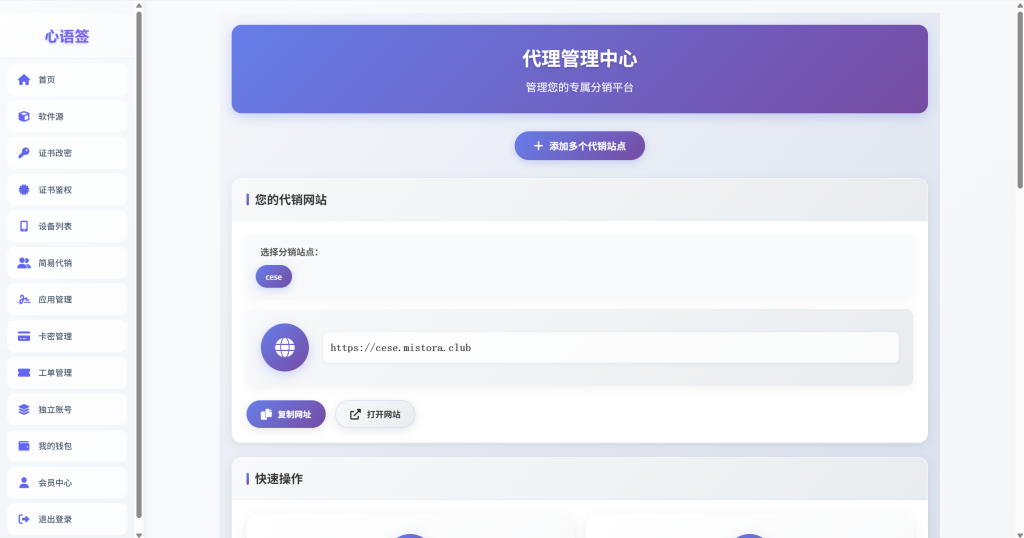This screenshot has width=1024, height=538.
Task: Click the wallet icon beside 我的钱包
Action: point(24,446)
